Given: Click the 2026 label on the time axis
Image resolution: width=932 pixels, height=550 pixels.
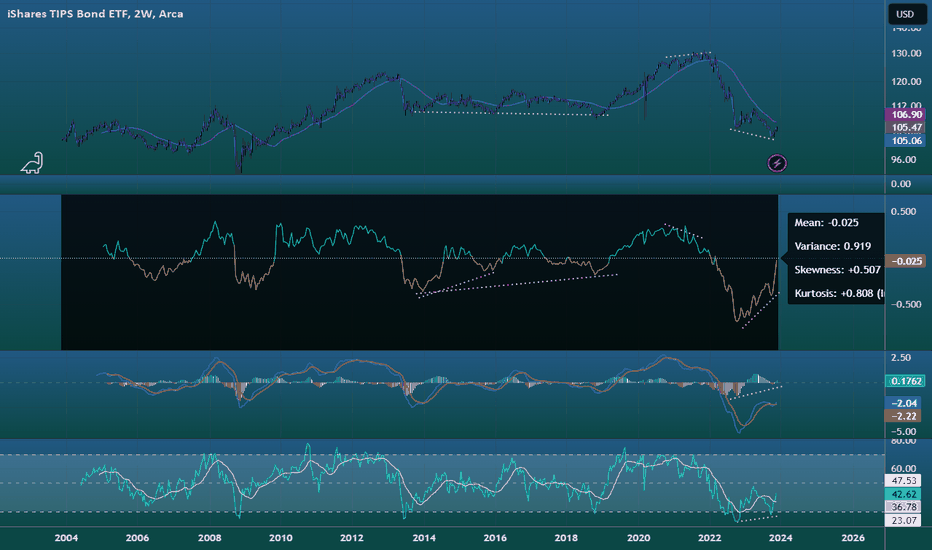Looking at the screenshot, I should pyautogui.click(x=853, y=538).
